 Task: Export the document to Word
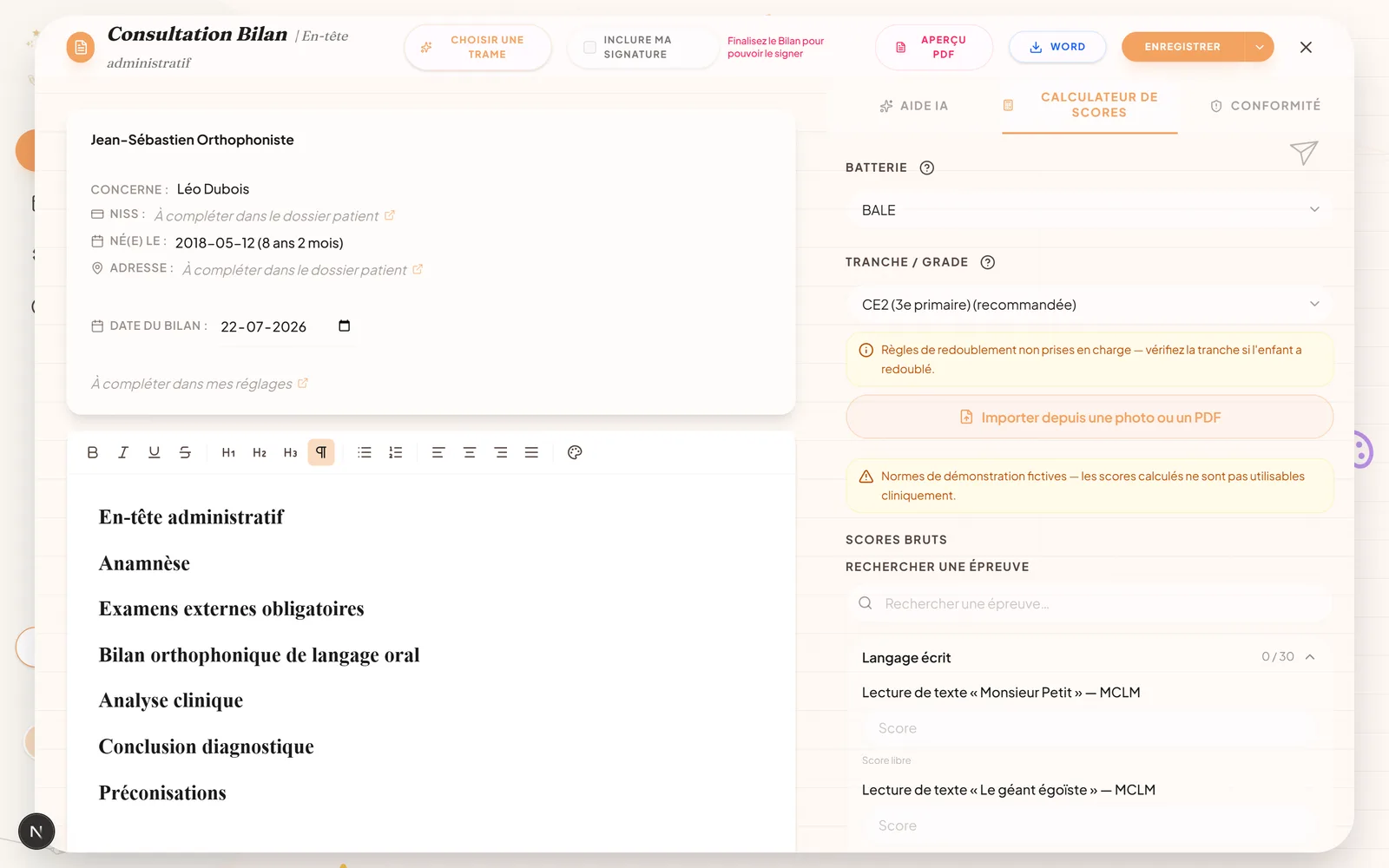[x=1057, y=47]
